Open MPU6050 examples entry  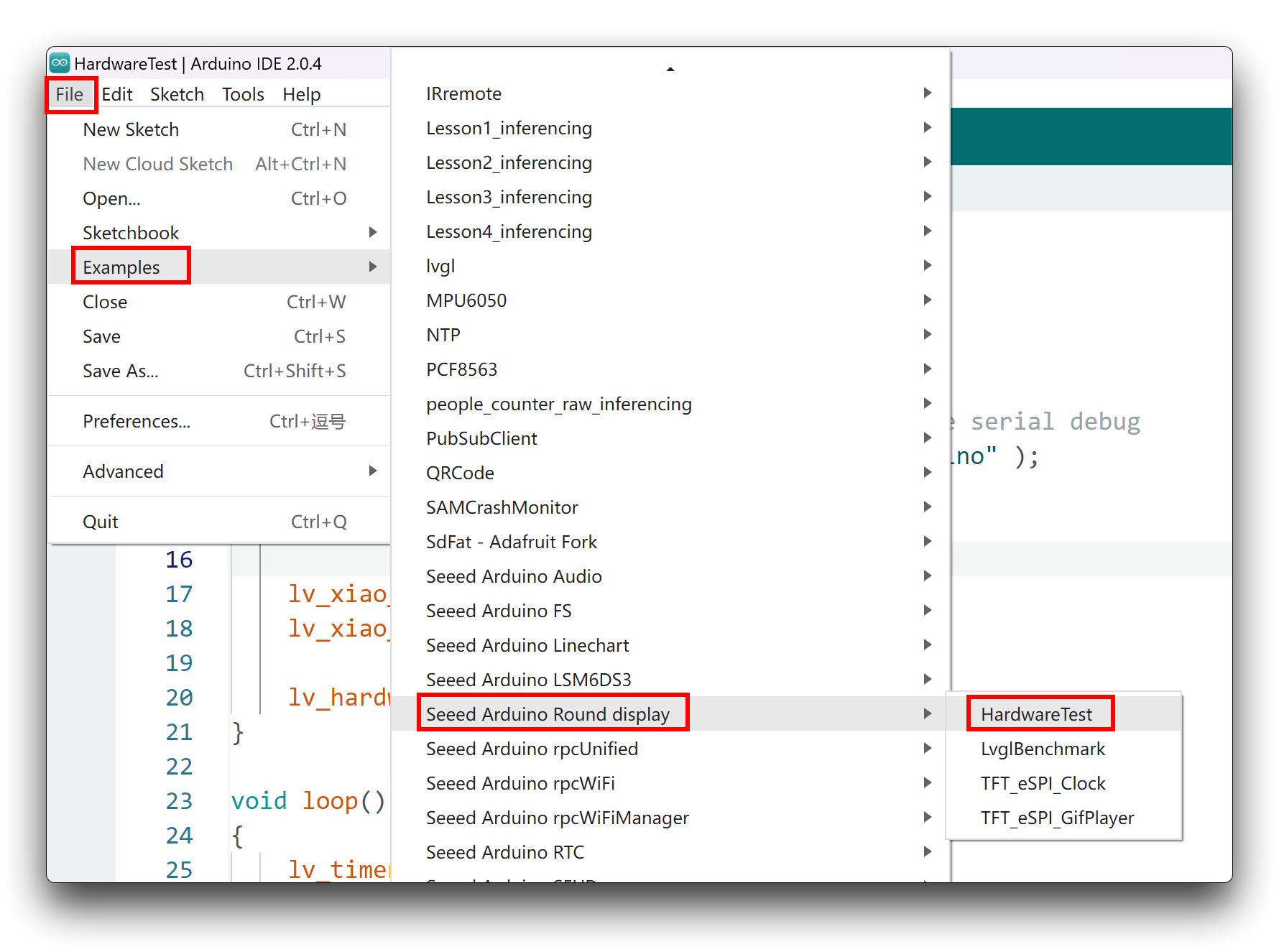[670, 300]
